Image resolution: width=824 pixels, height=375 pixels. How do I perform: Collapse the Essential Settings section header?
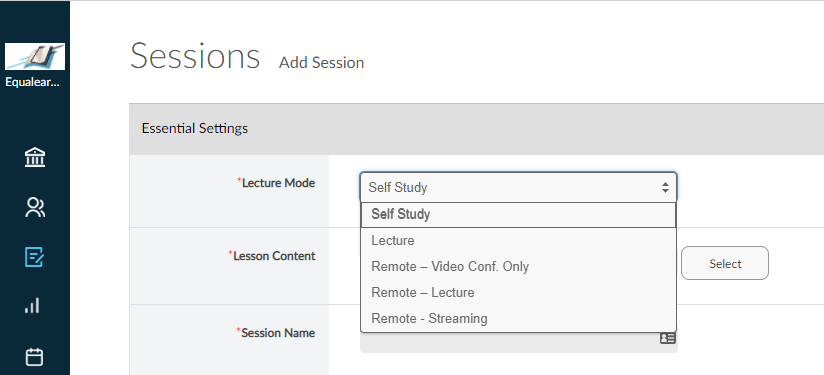pos(477,129)
